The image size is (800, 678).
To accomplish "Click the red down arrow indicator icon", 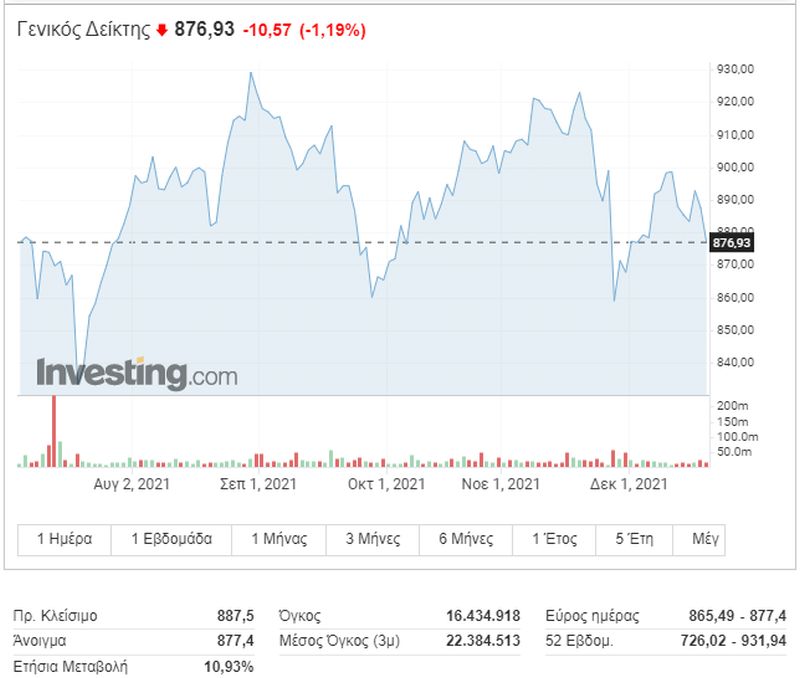I will click(x=162, y=31).
